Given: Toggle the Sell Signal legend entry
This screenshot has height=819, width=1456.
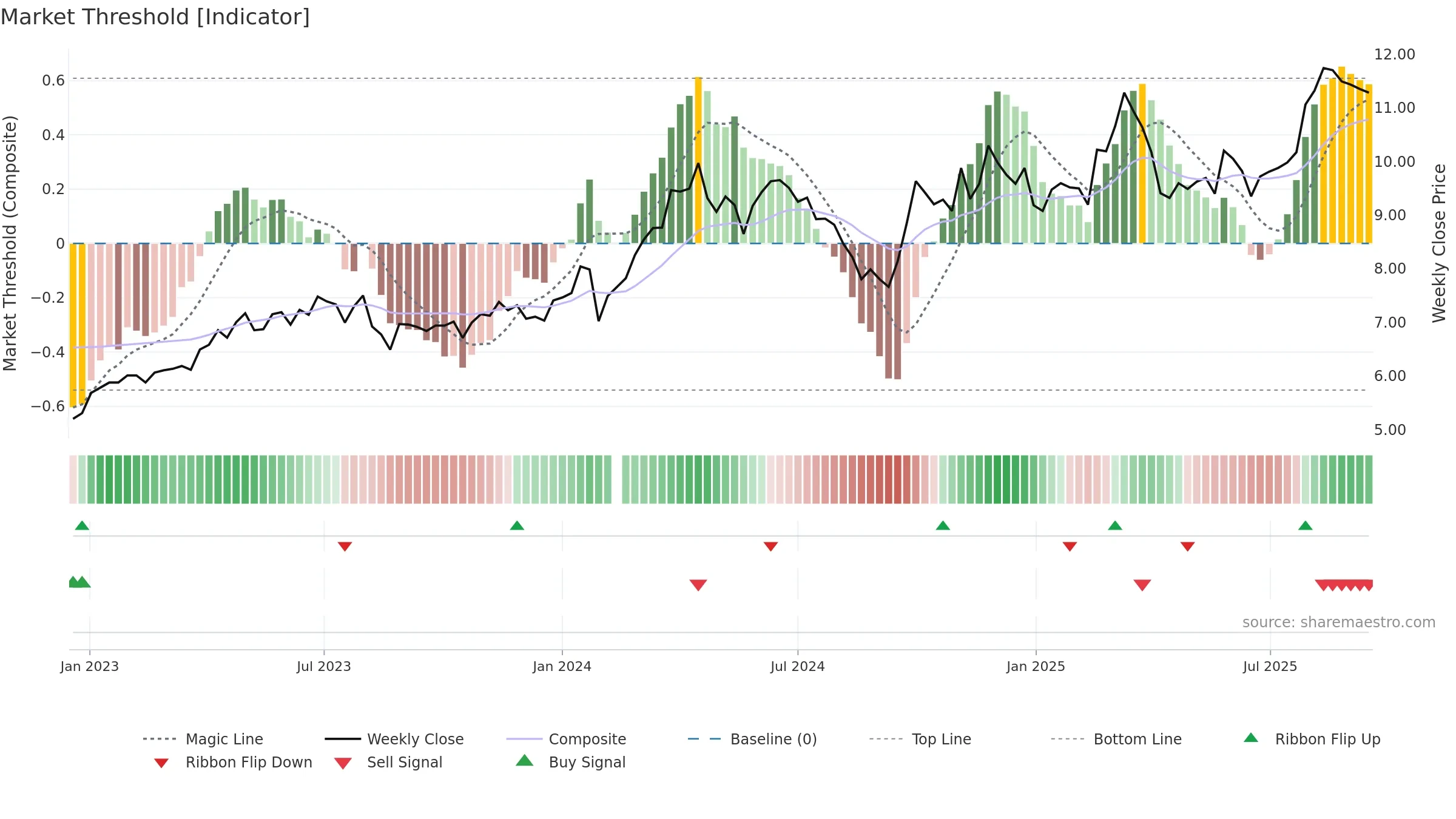Looking at the screenshot, I should (388, 762).
